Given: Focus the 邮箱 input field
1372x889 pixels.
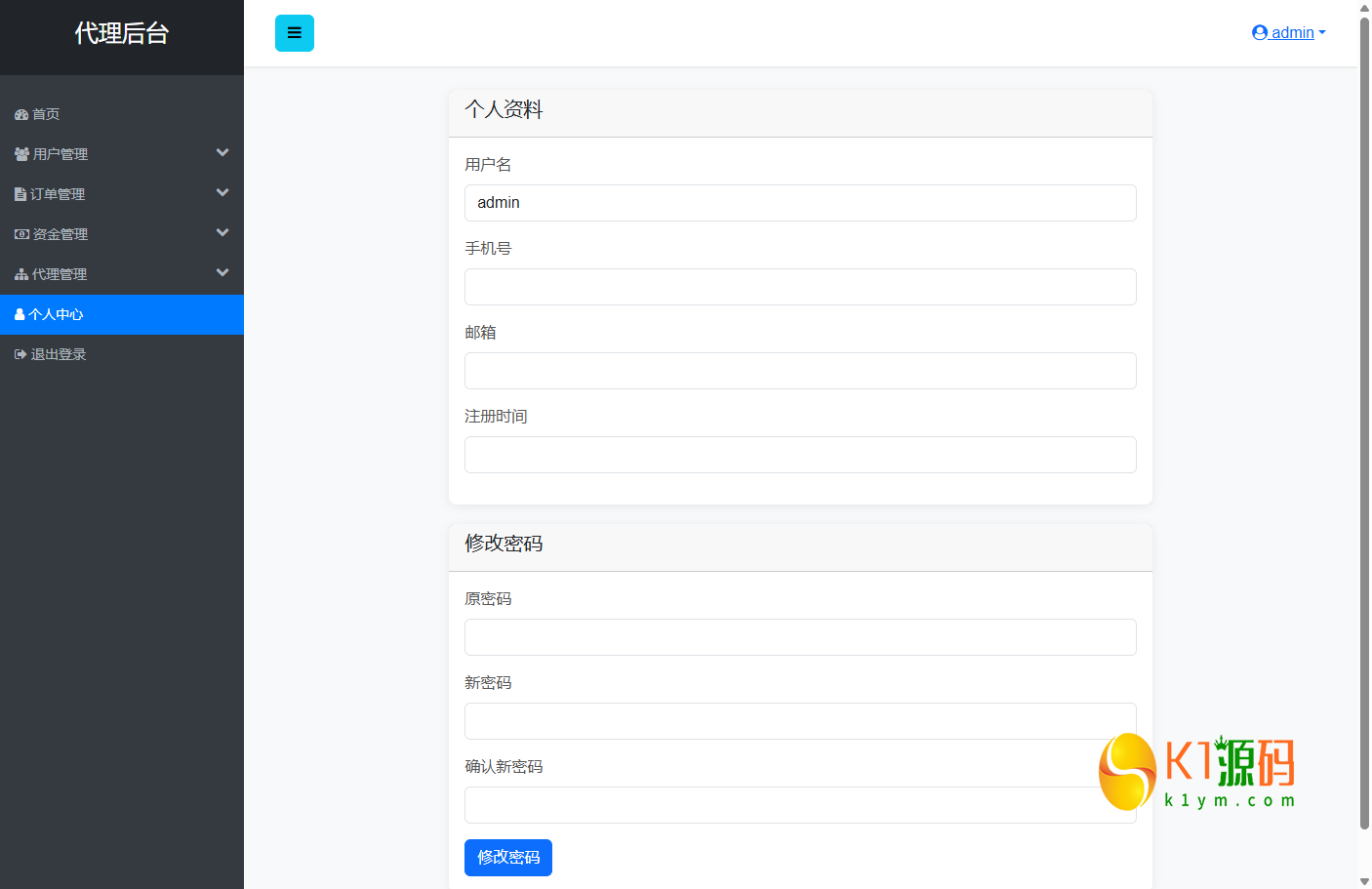Looking at the screenshot, I should click(800, 371).
